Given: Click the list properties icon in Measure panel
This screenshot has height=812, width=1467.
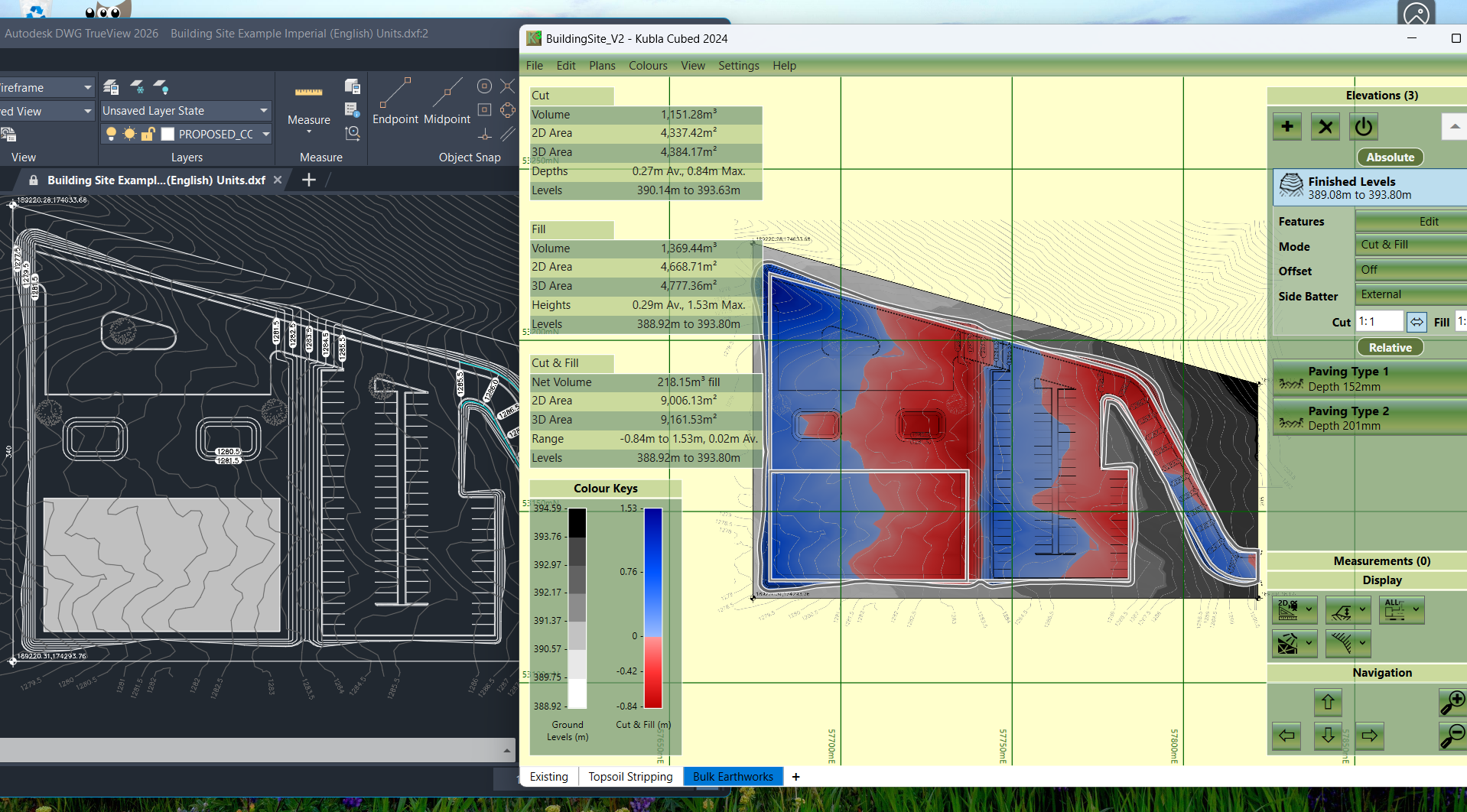Looking at the screenshot, I should [352, 110].
